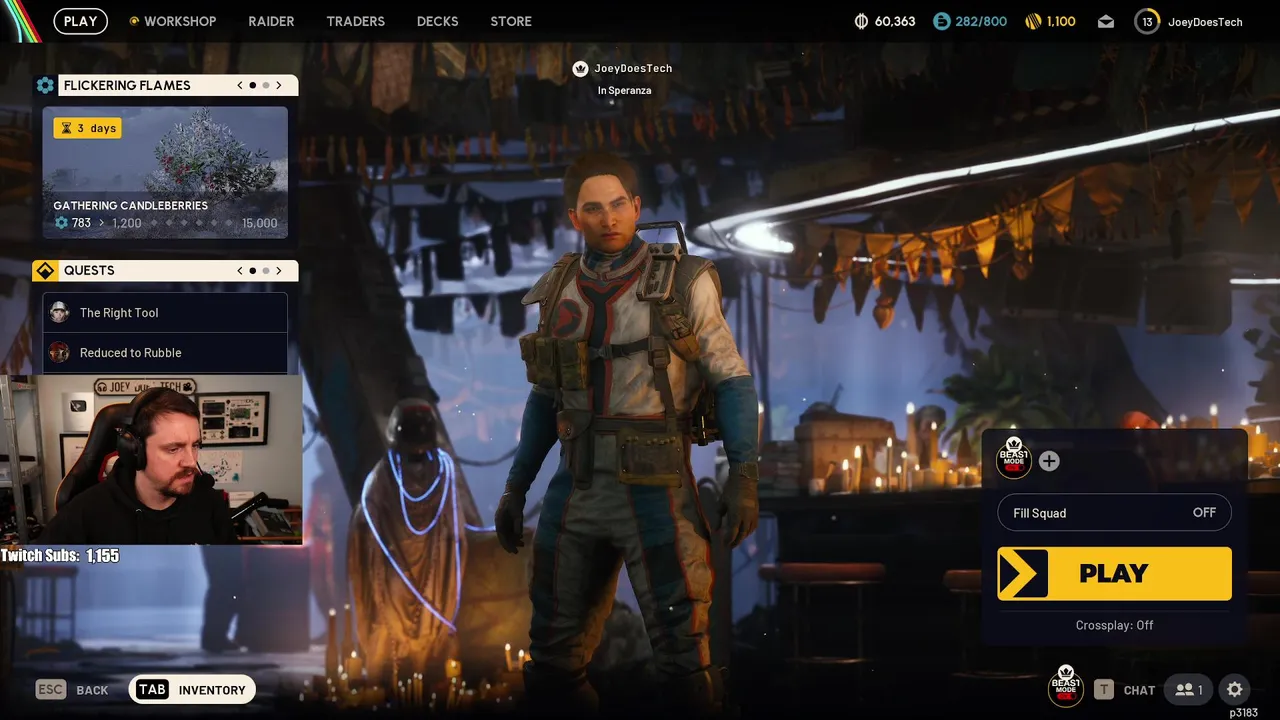Screen dimensions: 1280x720
Task: Go to previous Flickering Flames page
Action: pyautogui.click(x=240, y=85)
